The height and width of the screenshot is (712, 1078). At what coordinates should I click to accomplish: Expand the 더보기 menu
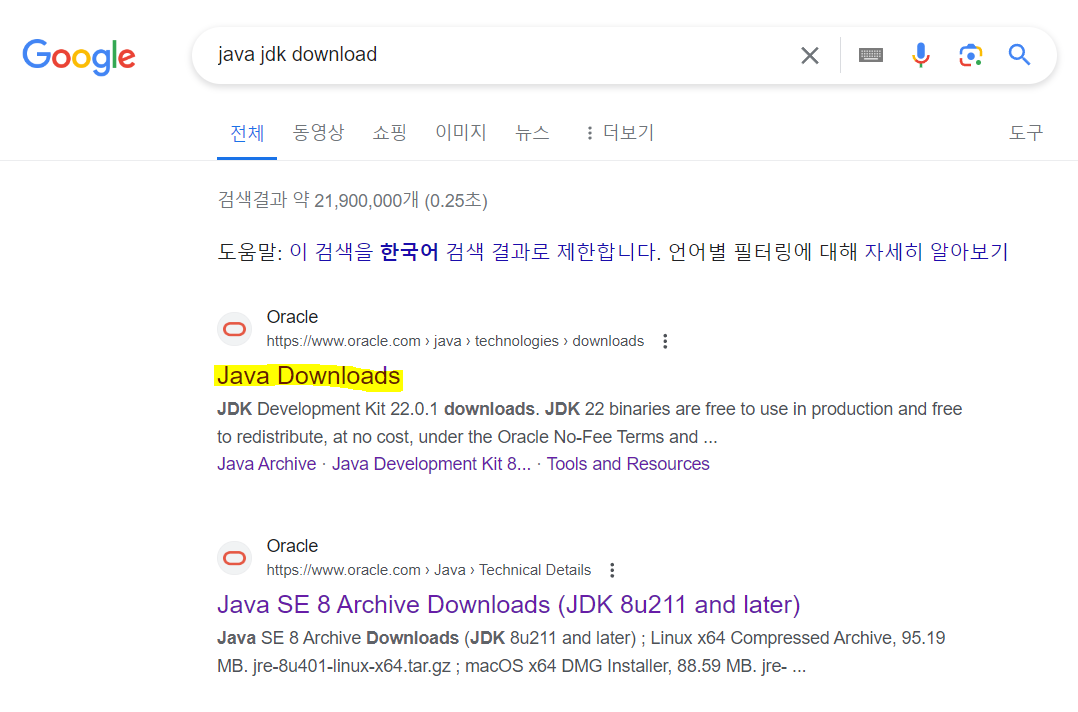pyautogui.click(x=619, y=133)
